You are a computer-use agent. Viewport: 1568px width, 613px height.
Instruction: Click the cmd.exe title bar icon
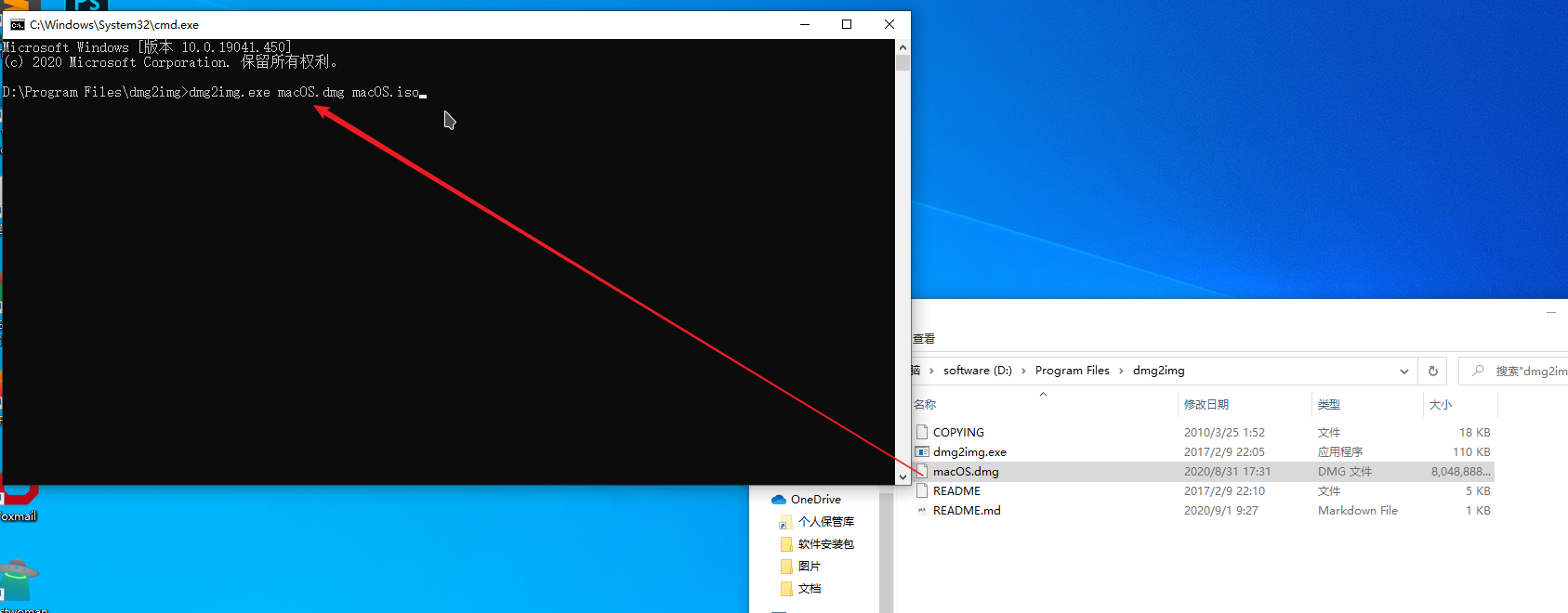[x=18, y=25]
